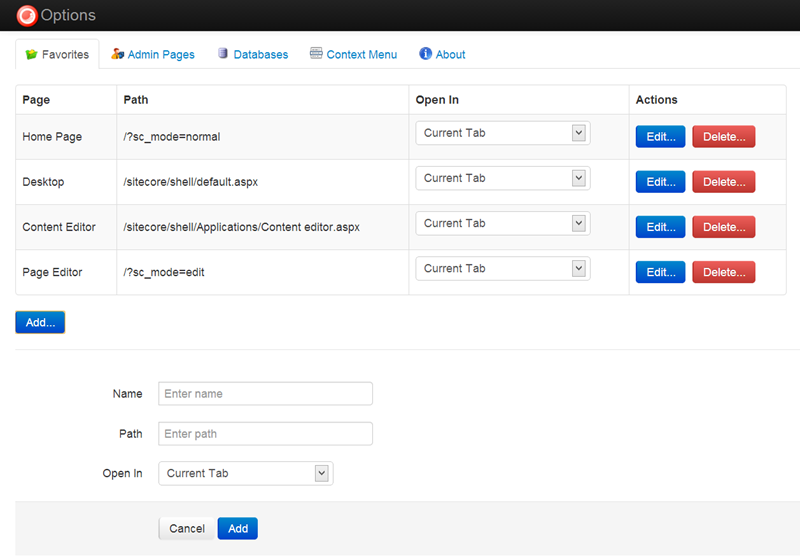Click the Admin Pages user icon
This screenshot has height=558, width=800.
coord(117,54)
